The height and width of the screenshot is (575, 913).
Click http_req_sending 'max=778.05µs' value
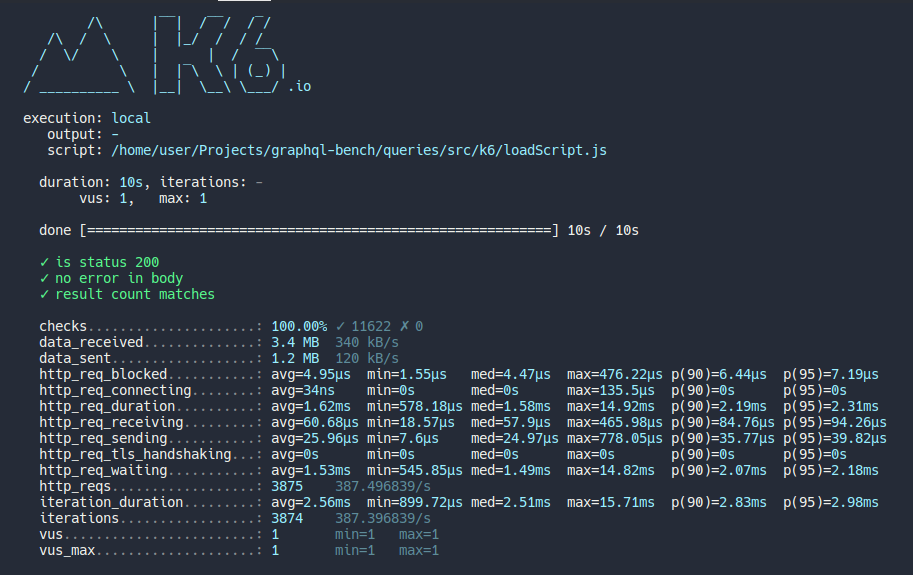614,438
